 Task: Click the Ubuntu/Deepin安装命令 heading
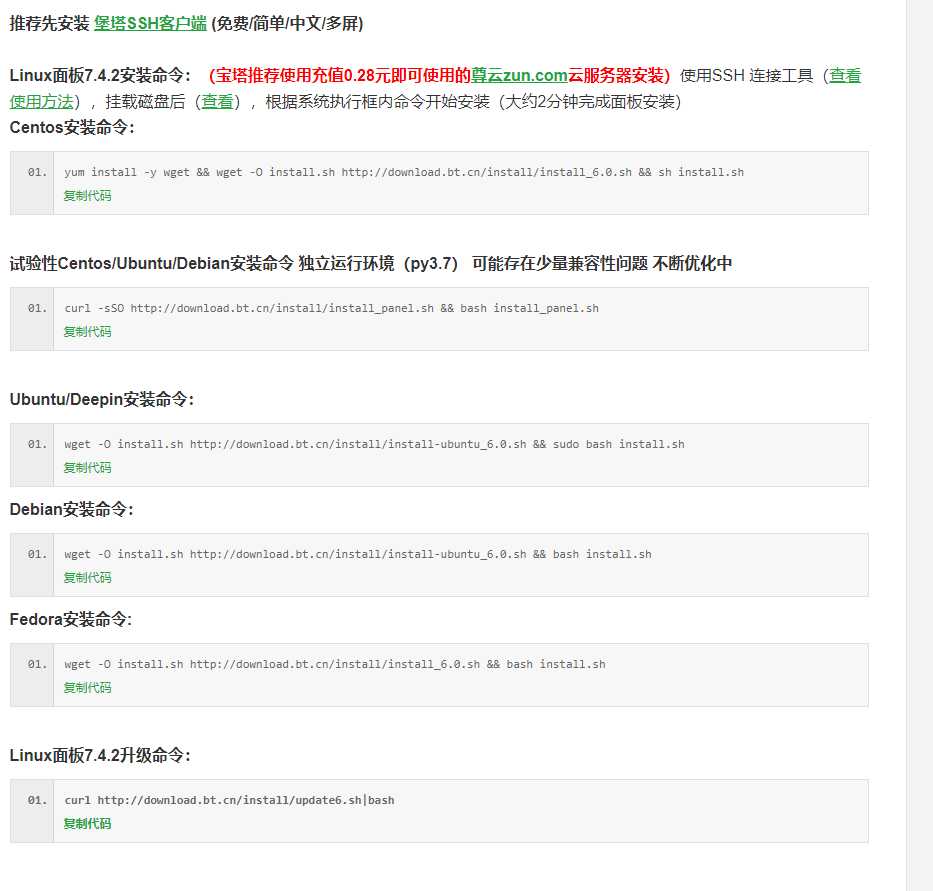coord(102,399)
